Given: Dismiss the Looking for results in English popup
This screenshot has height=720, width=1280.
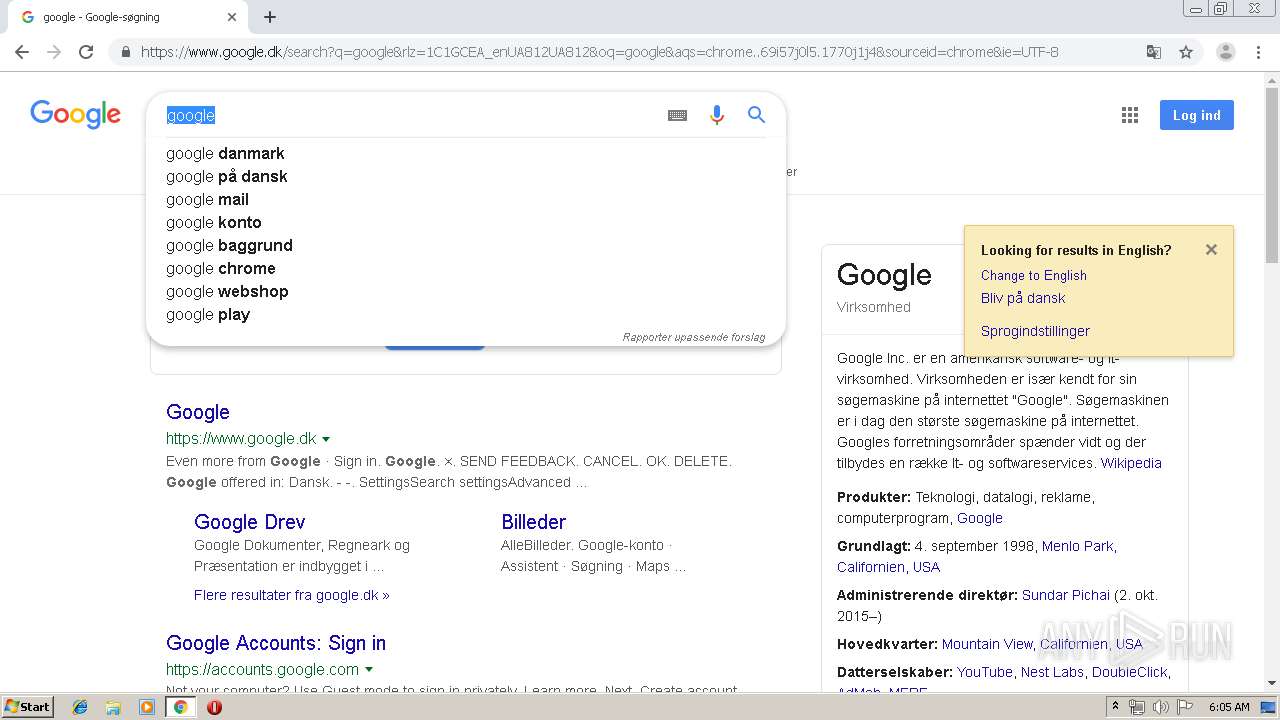Looking at the screenshot, I should tap(1211, 250).
